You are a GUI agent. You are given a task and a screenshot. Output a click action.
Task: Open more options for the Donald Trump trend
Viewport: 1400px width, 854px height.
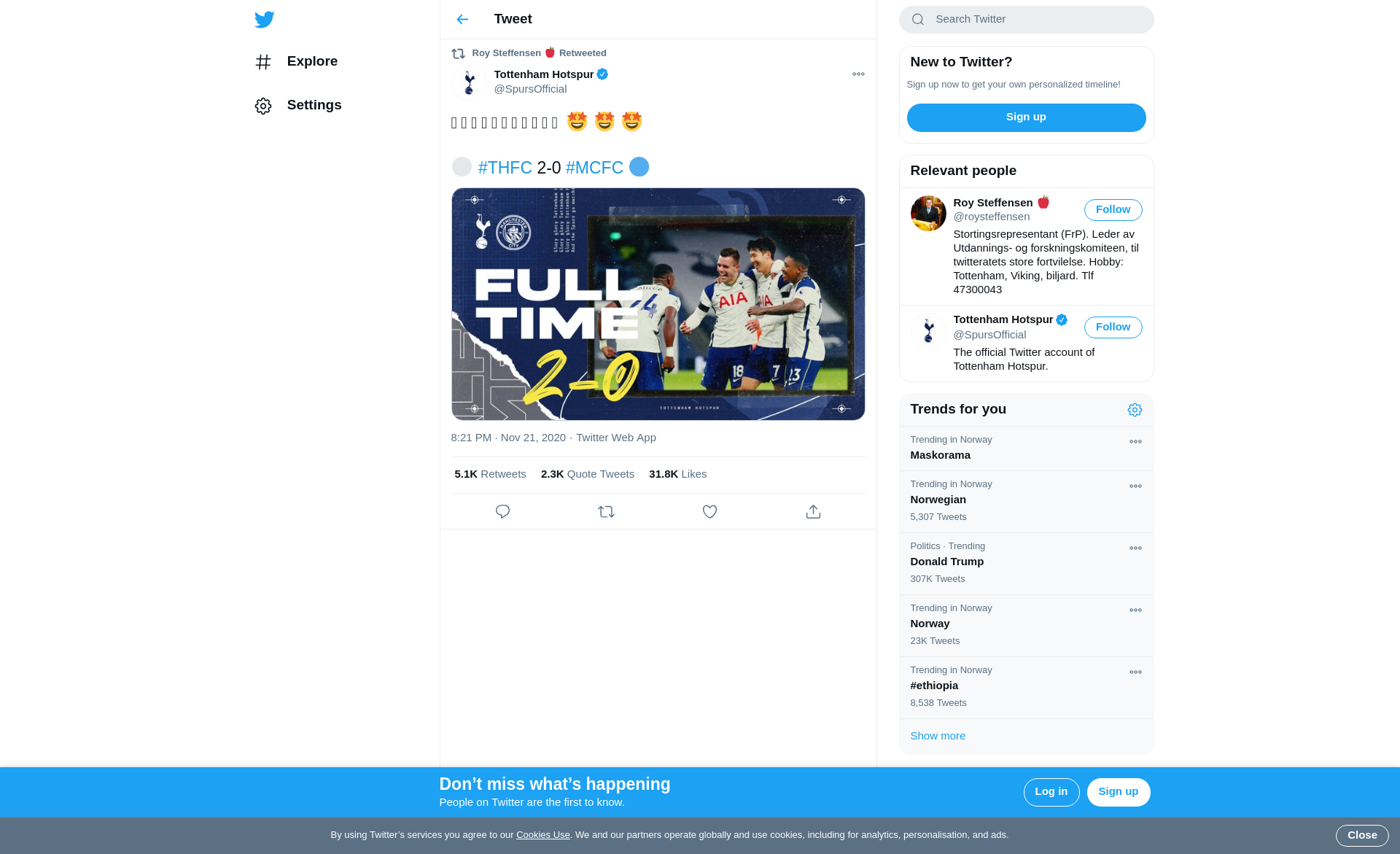(1135, 548)
